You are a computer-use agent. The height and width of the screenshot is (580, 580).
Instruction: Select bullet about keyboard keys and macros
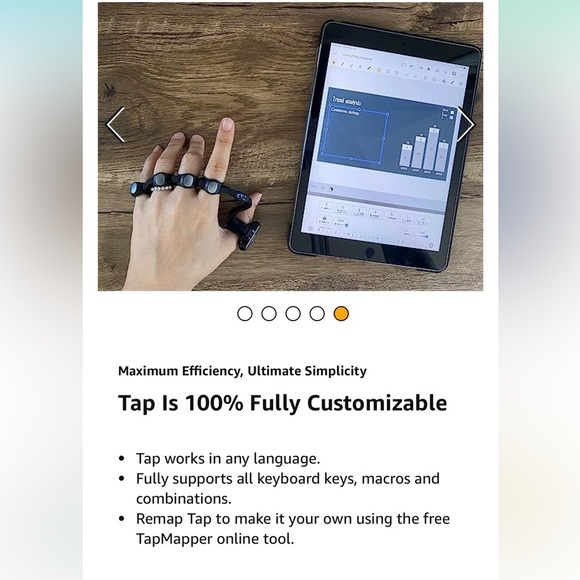point(288,488)
